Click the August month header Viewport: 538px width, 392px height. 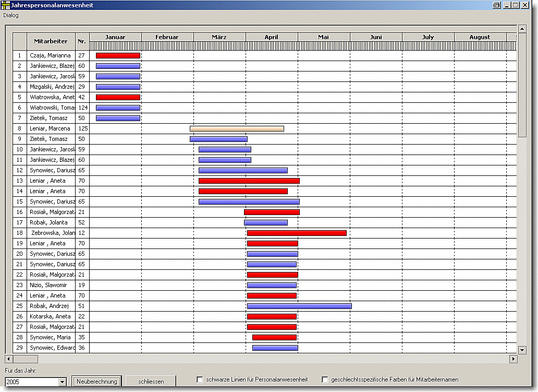pos(480,37)
